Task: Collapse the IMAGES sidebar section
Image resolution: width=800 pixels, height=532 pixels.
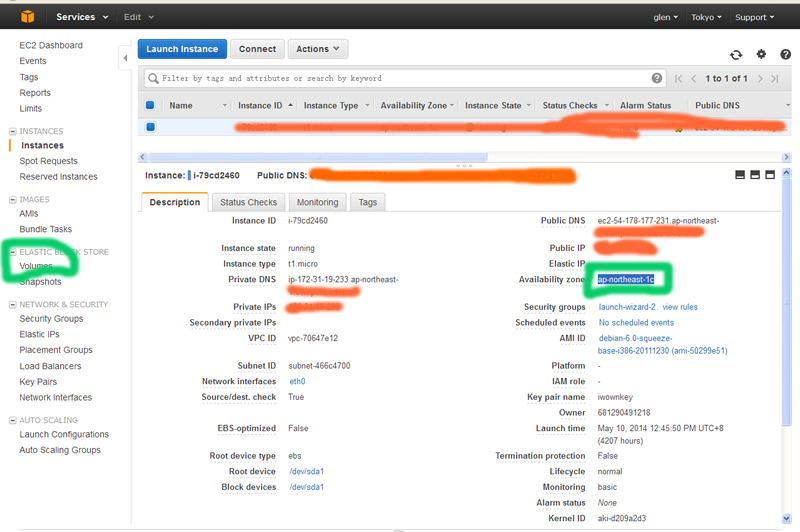Action: pos(13,199)
